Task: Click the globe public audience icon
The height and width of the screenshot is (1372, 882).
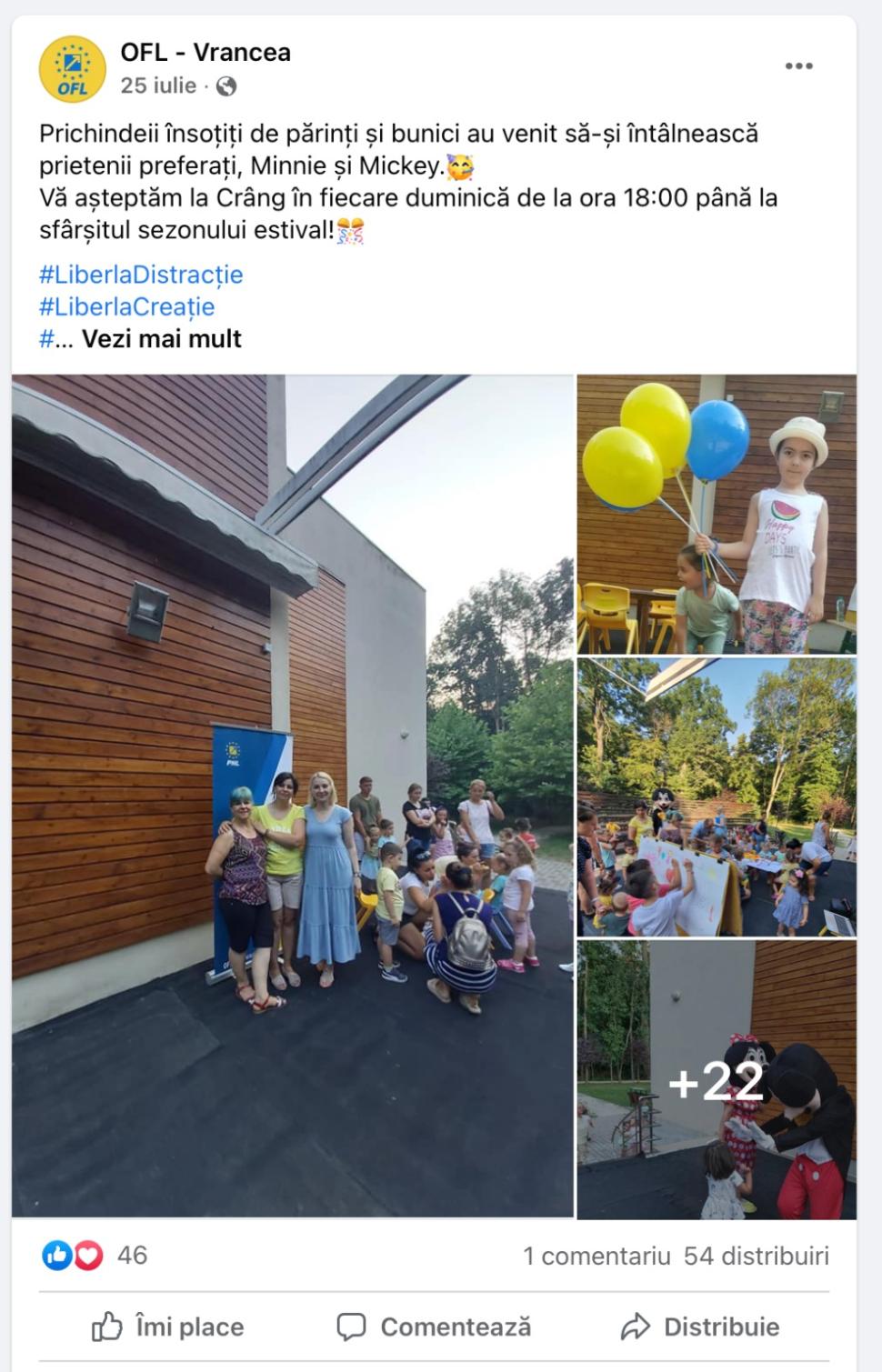Action: pyautogui.click(x=226, y=86)
